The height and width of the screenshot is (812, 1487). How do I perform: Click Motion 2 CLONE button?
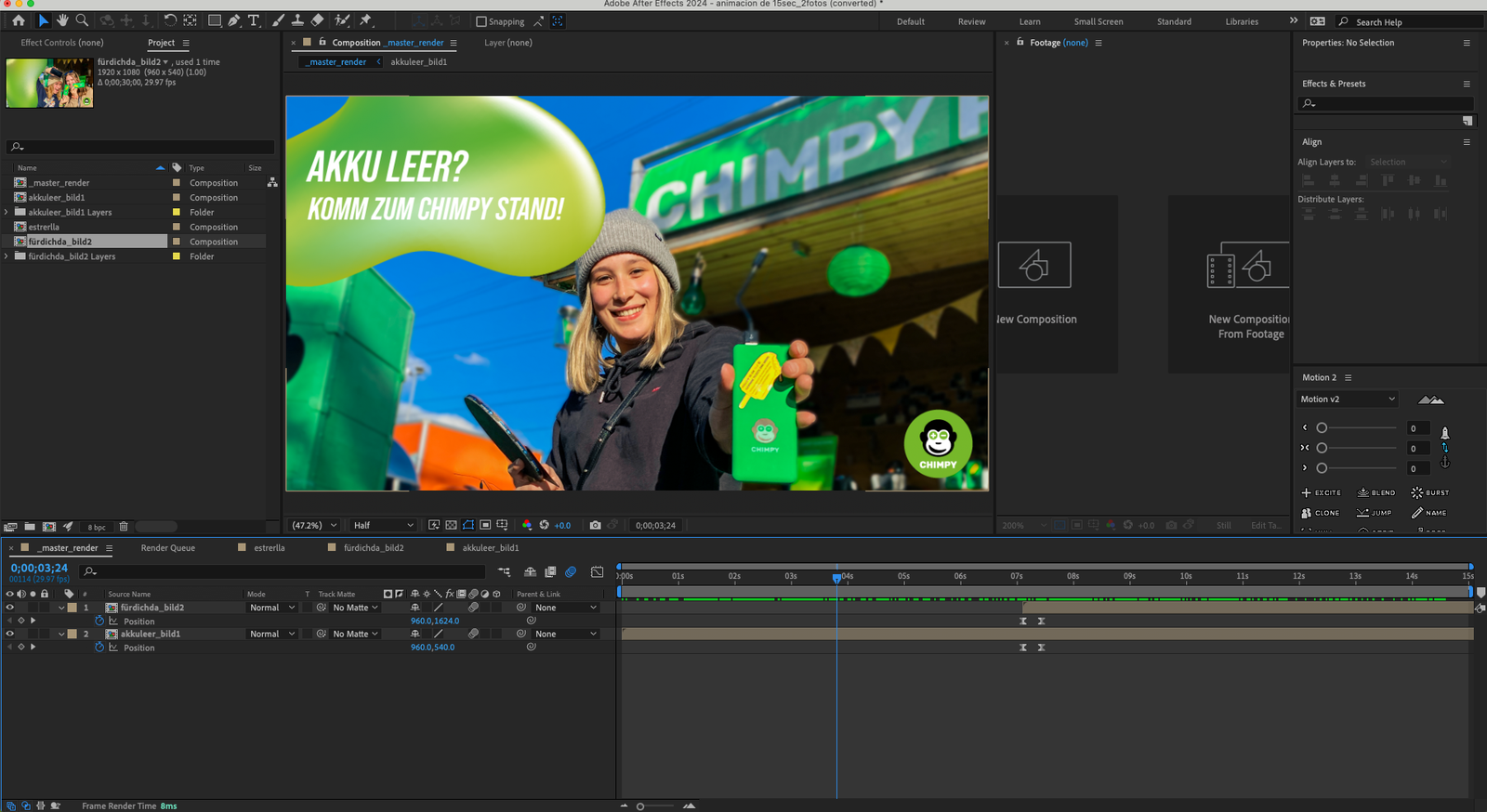1321,513
